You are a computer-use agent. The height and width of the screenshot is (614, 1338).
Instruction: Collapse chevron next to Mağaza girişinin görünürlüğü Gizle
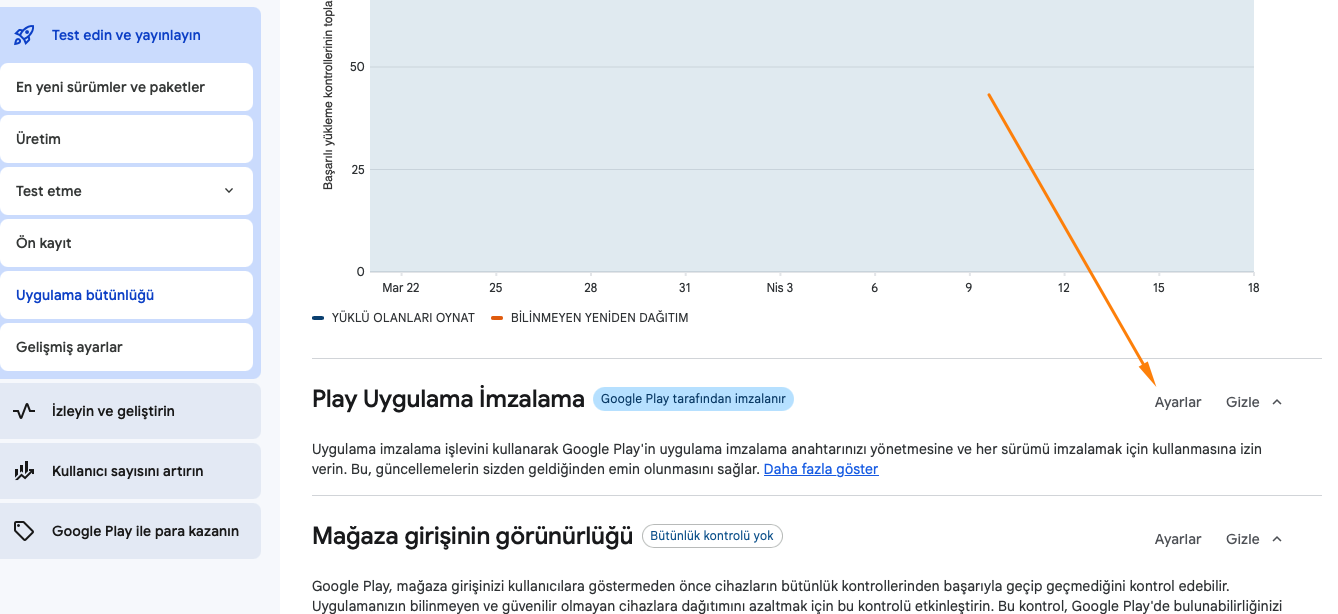pyautogui.click(x=1277, y=539)
